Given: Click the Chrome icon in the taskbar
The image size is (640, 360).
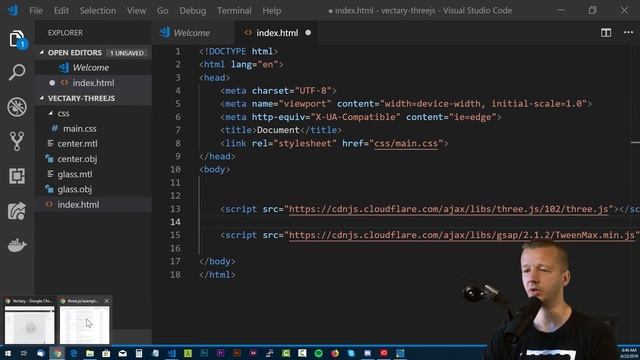Looking at the screenshot, I should point(57,353).
